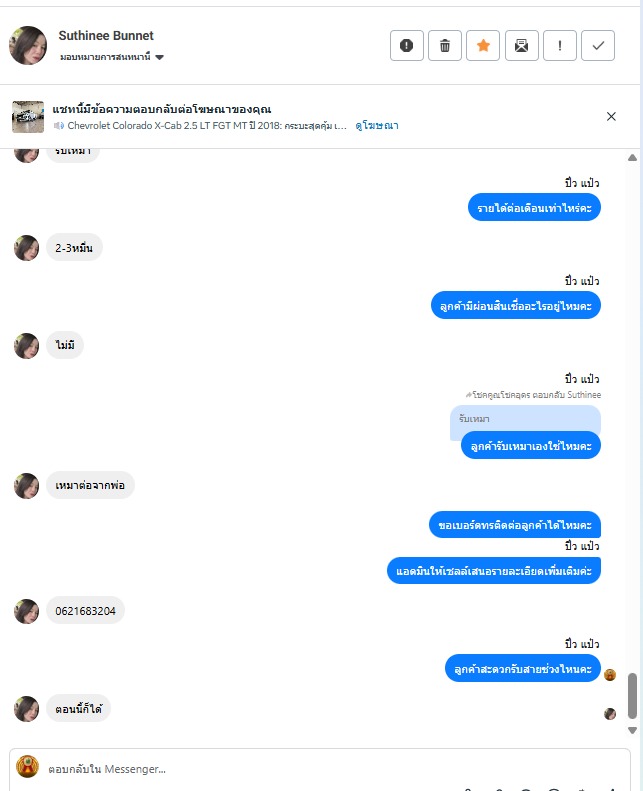The height and width of the screenshot is (791, 643).
Task: Click sender avatar next to '2-3หมื่น' message
Action: click(x=26, y=248)
